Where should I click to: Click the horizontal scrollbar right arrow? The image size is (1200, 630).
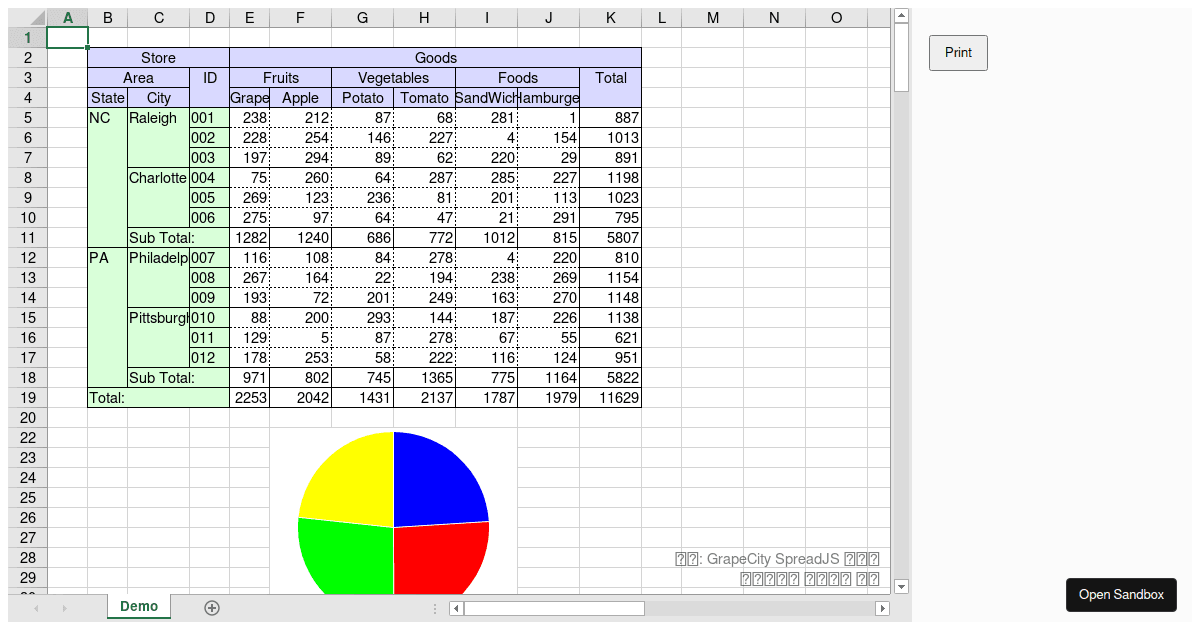tap(882, 608)
